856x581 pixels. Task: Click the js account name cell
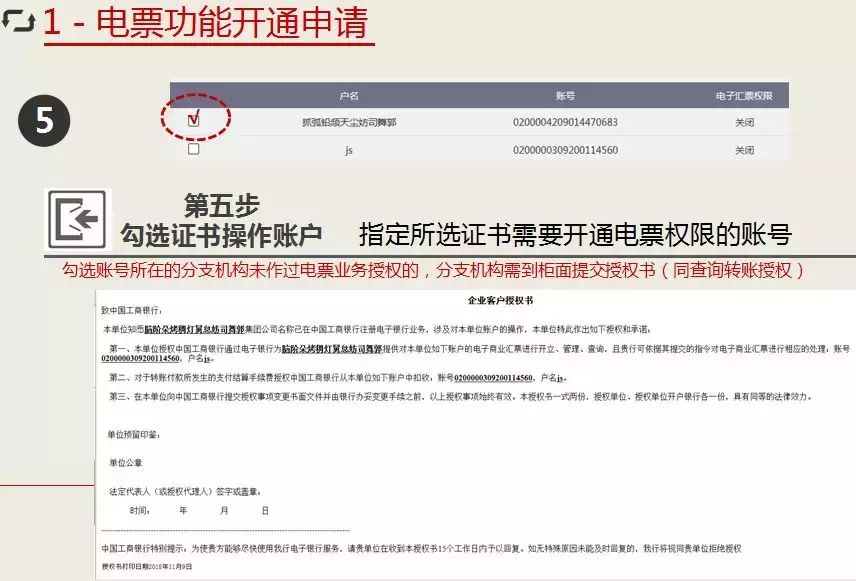(x=349, y=150)
